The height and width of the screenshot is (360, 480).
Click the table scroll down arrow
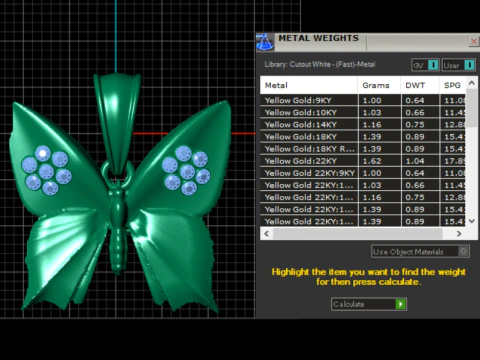(x=472, y=221)
